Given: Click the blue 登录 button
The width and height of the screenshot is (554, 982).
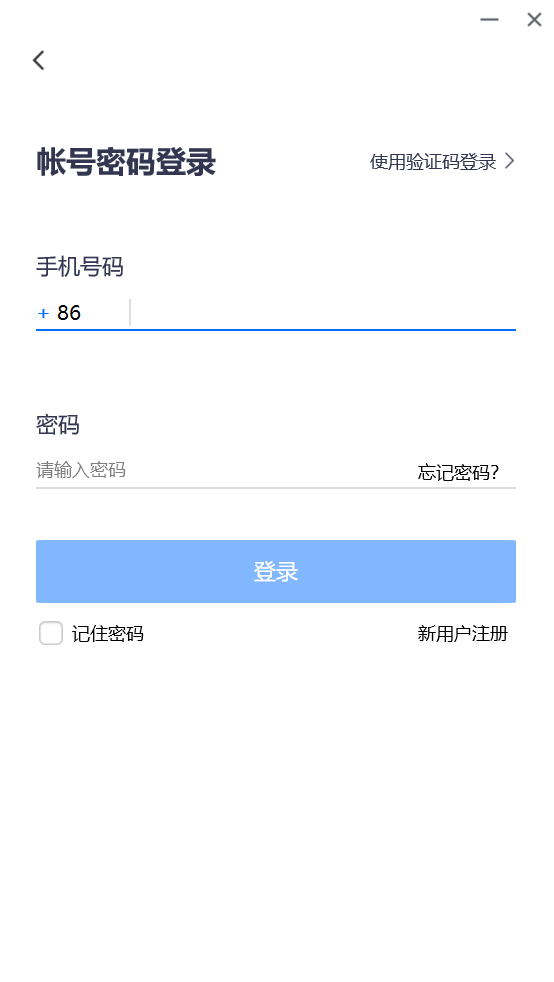Looking at the screenshot, I should point(276,571).
